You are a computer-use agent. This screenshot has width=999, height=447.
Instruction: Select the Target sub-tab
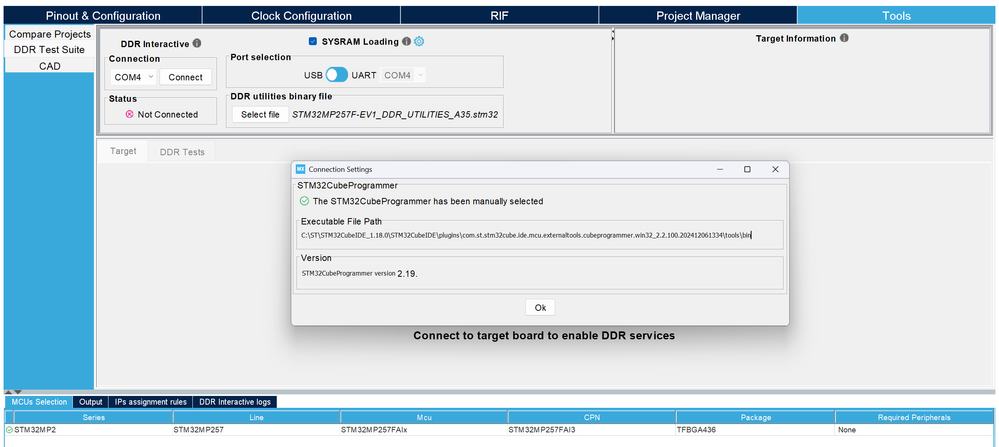pyautogui.click(x=123, y=152)
